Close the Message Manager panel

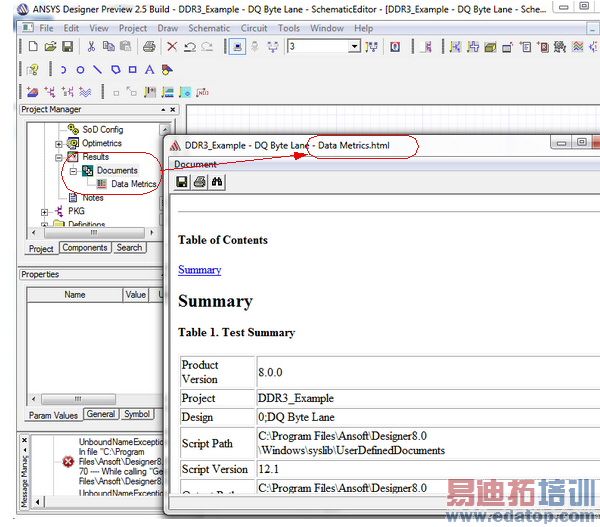coord(24,440)
